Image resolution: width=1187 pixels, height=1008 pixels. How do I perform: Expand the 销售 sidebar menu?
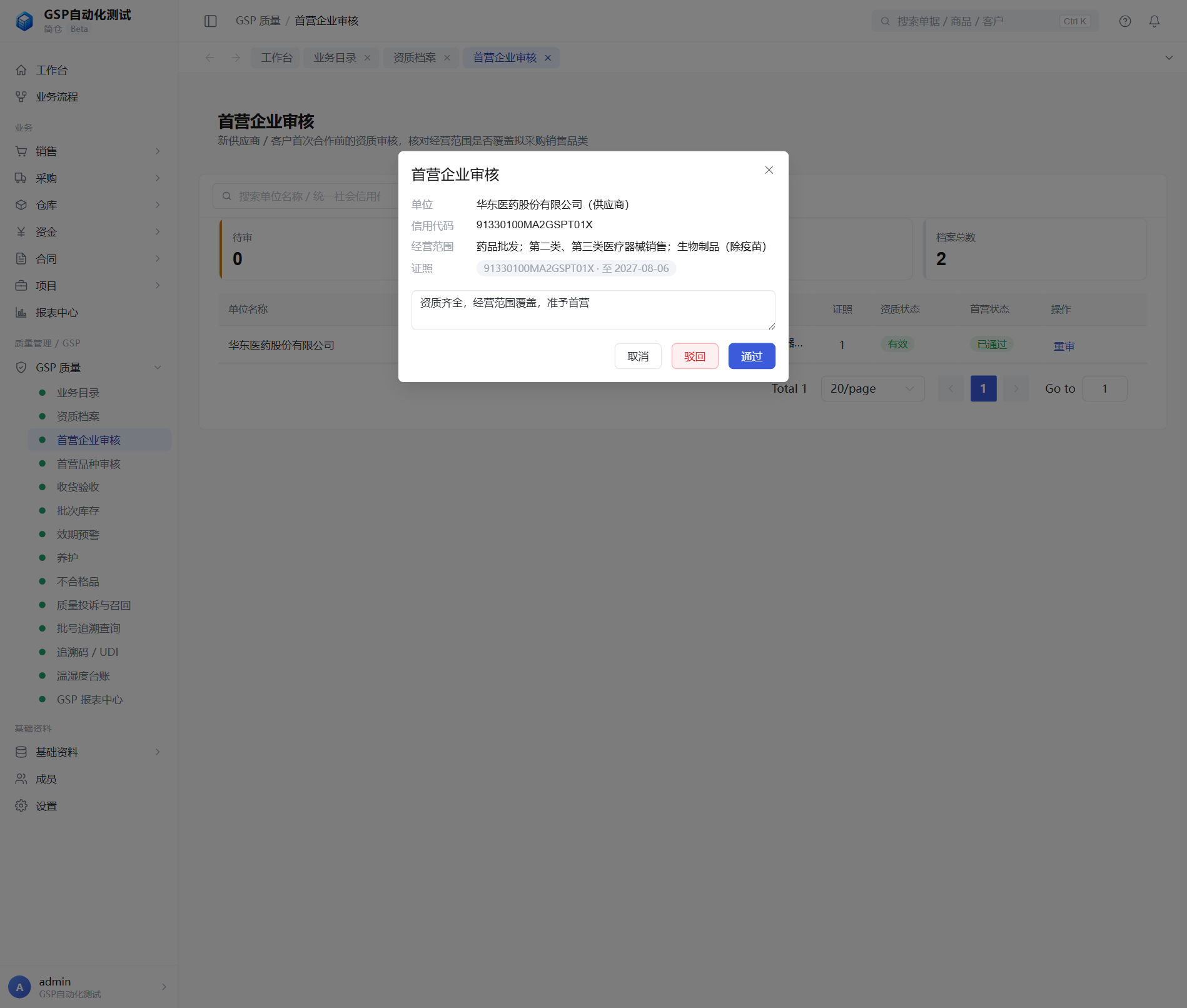(x=89, y=151)
